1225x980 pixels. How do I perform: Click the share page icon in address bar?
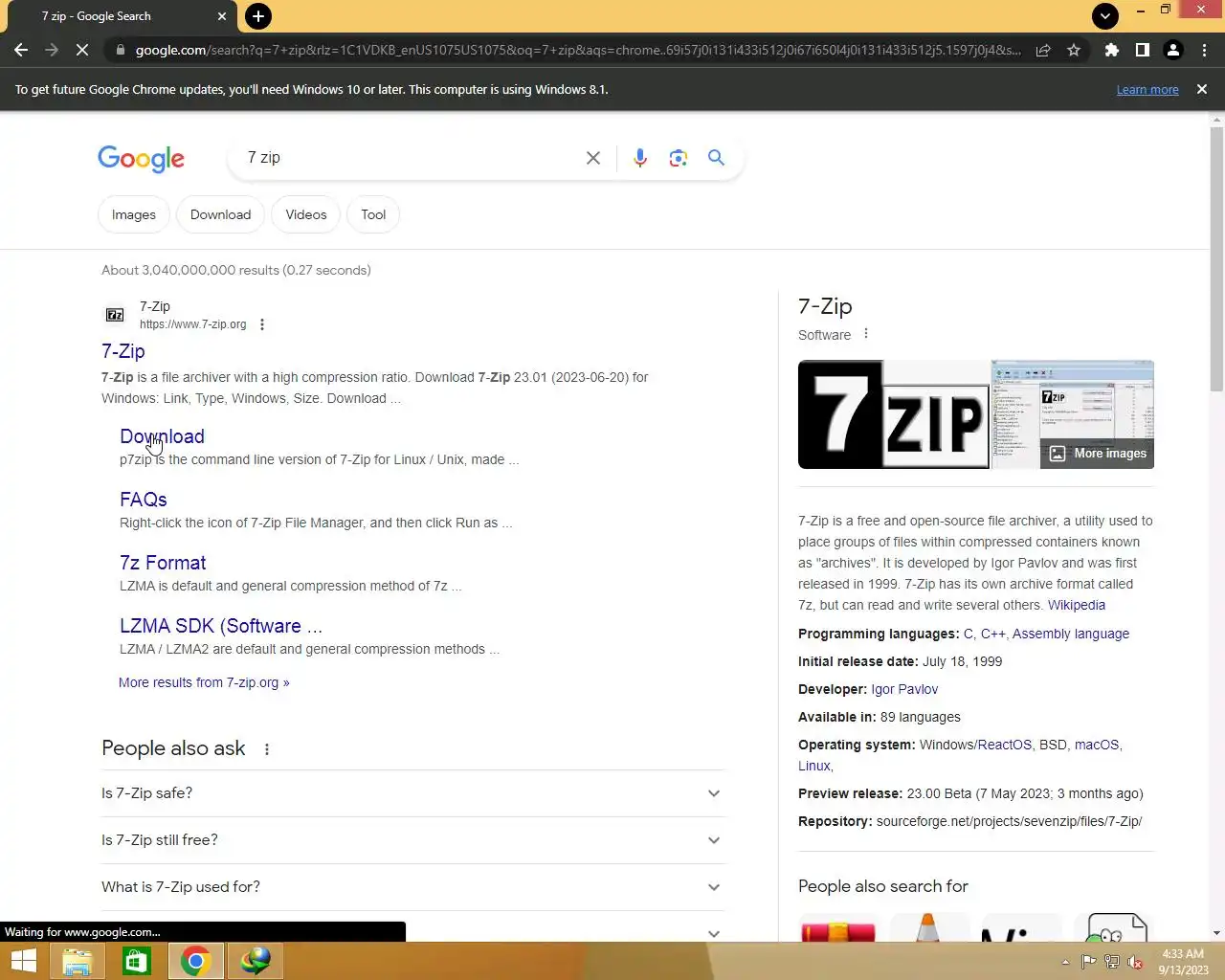coord(1043,50)
